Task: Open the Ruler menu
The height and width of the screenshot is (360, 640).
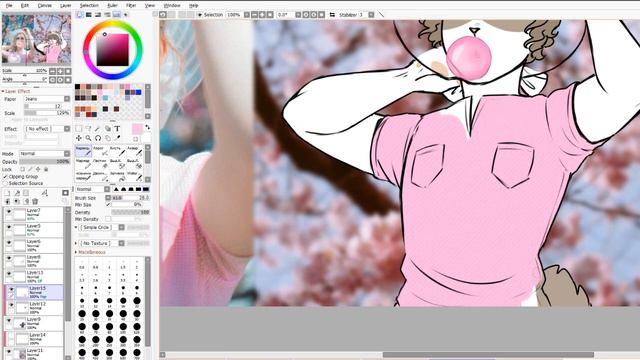Action: click(112, 5)
